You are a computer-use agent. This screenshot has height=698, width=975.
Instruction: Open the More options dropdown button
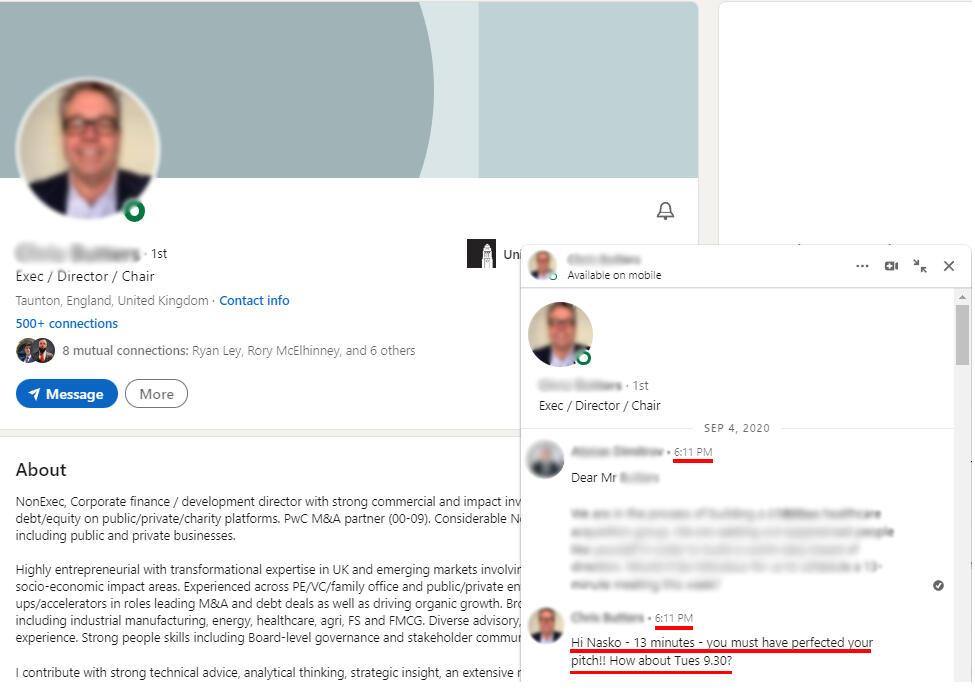[x=156, y=393]
